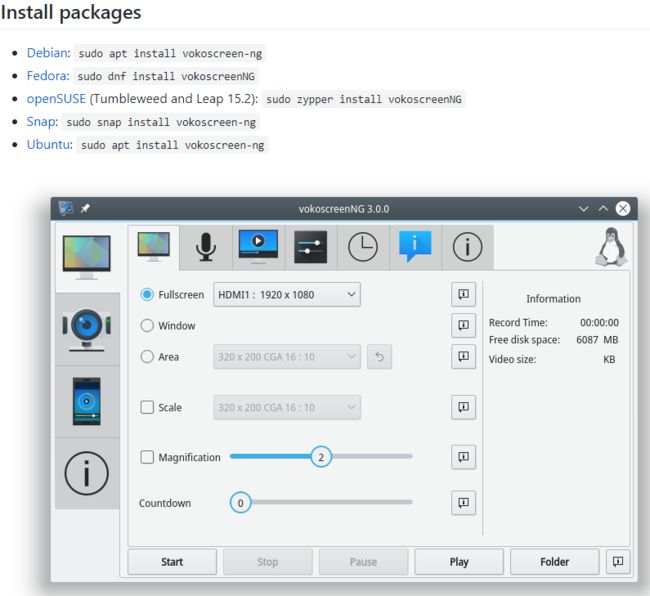The height and width of the screenshot is (596, 650).
Task: Open the openSUSE link
Action: [56, 99]
